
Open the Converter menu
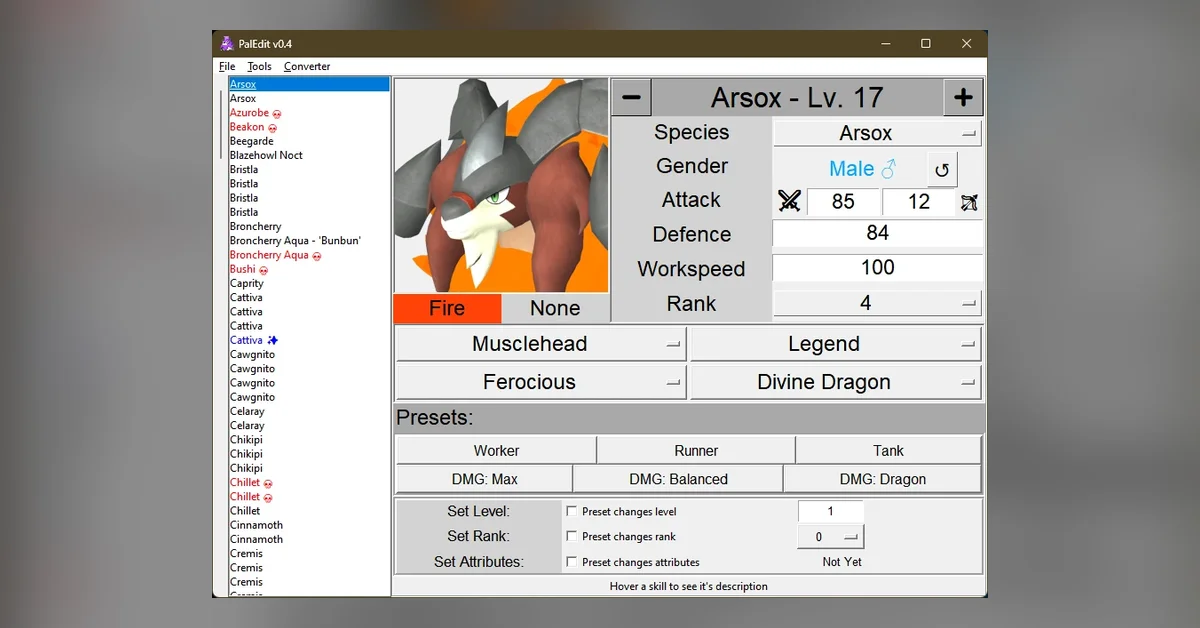[307, 67]
